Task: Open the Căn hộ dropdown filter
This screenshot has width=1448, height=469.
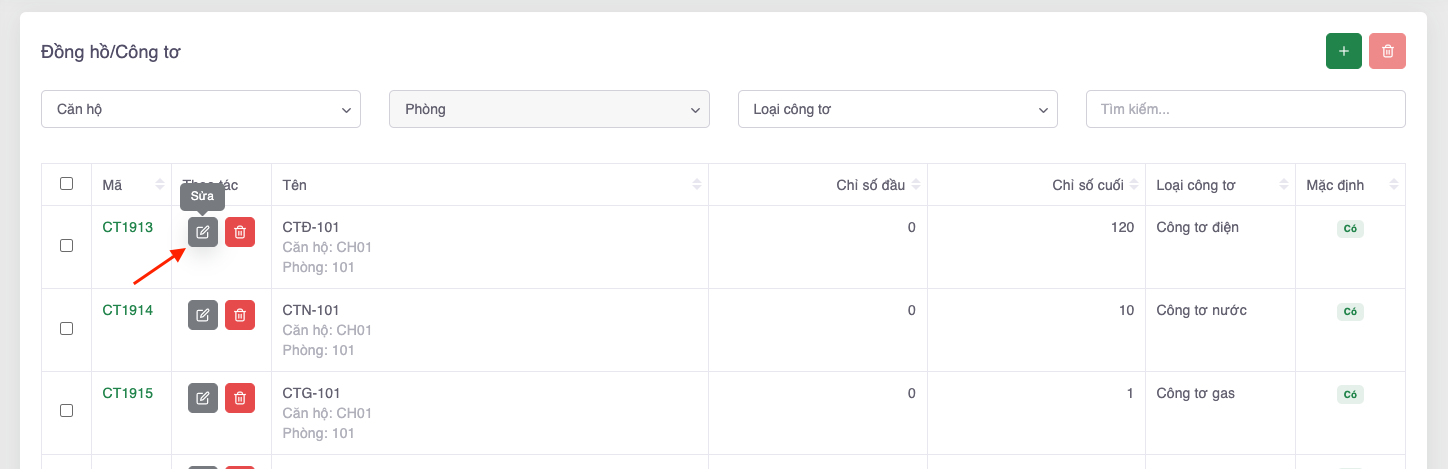Action: (200, 109)
